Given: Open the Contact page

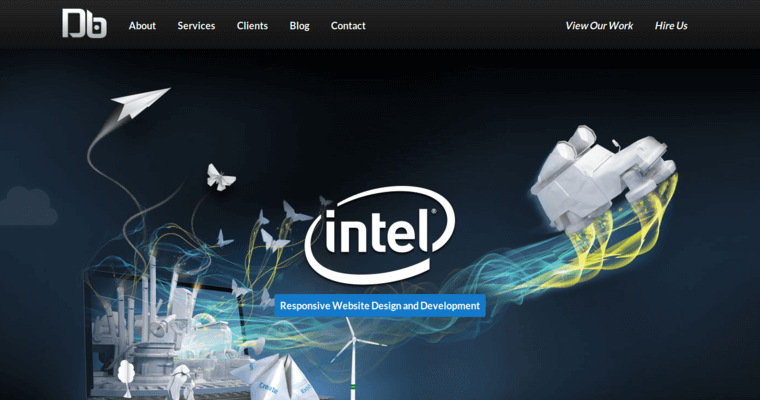Looking at the screenshot, I should [x=348, y=26].
